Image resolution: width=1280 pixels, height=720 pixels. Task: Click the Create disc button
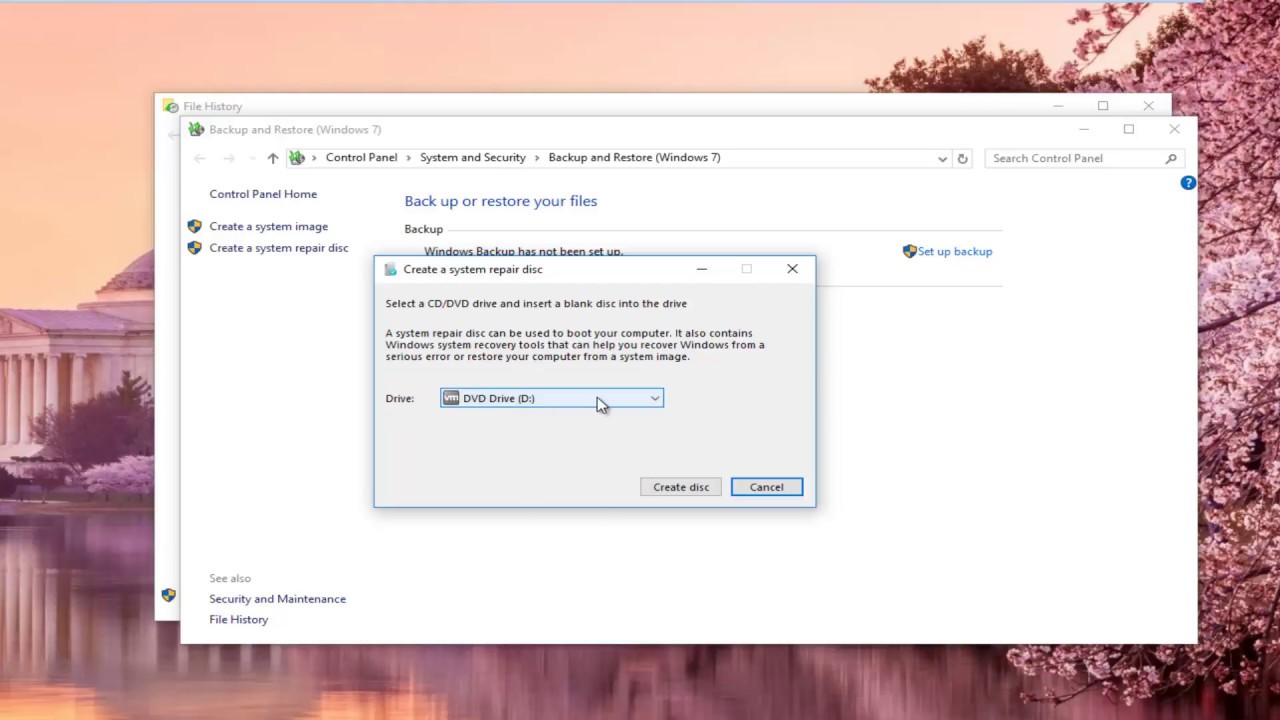coord(681,487)
